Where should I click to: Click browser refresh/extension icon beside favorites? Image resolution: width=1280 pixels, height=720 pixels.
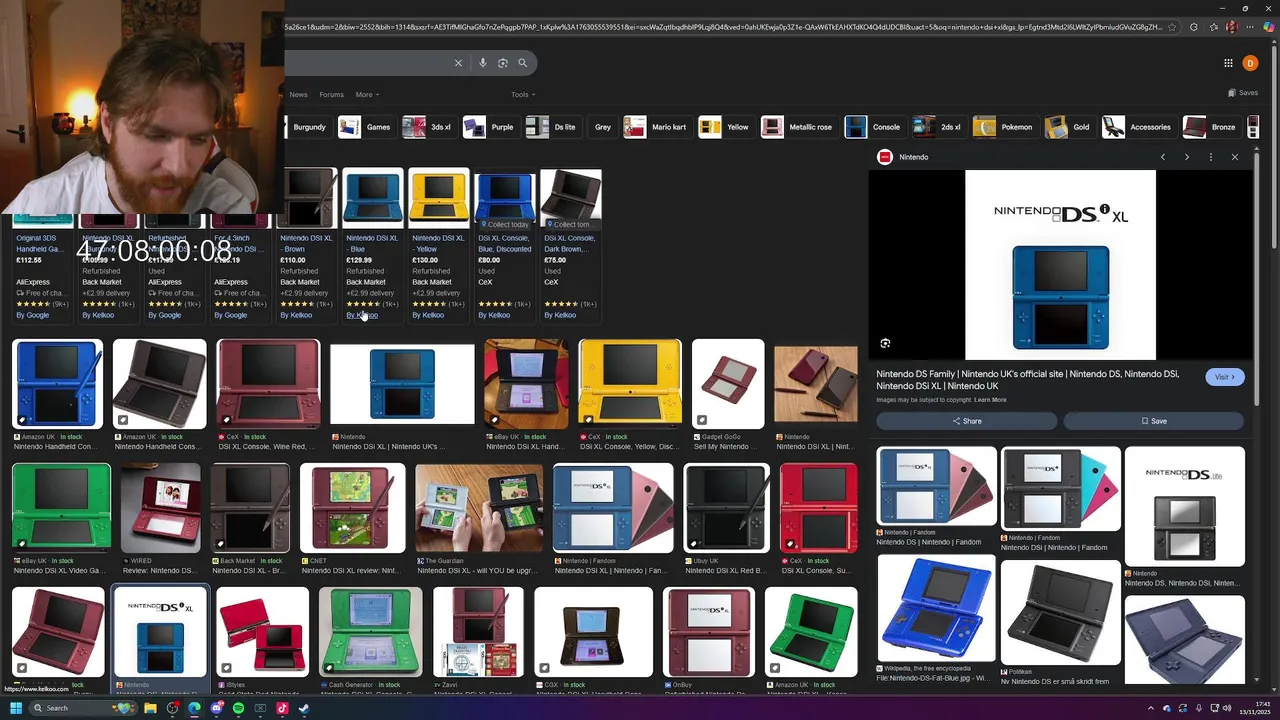pyautogui.click(x=1193, y=27)
